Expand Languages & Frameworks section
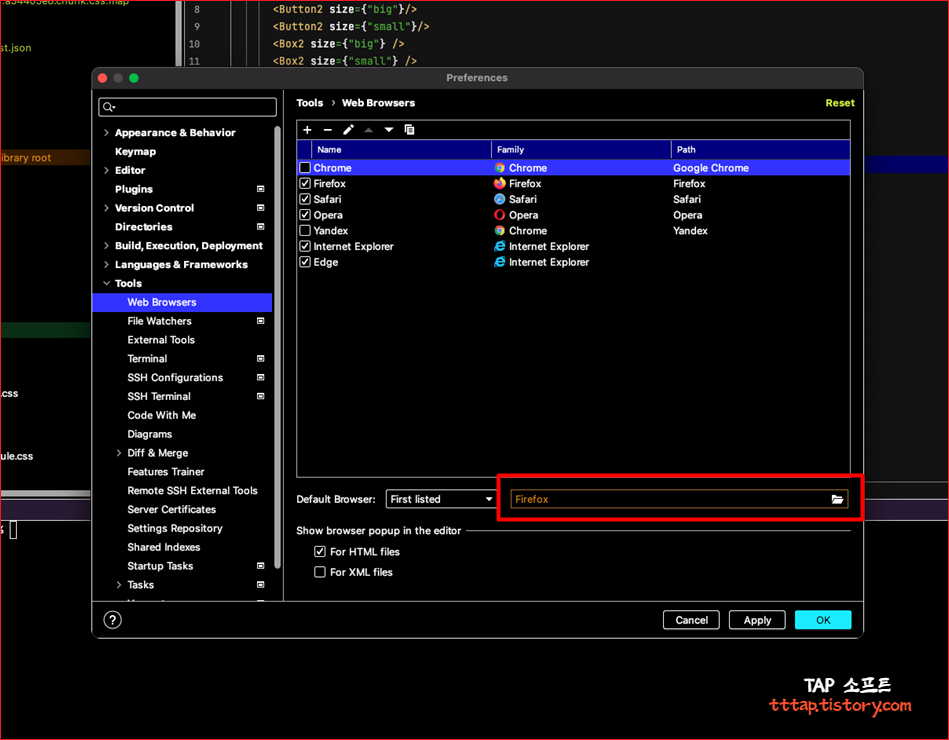Image resolution: width=949 pixels, height=740 pixels. pos(107,264)
